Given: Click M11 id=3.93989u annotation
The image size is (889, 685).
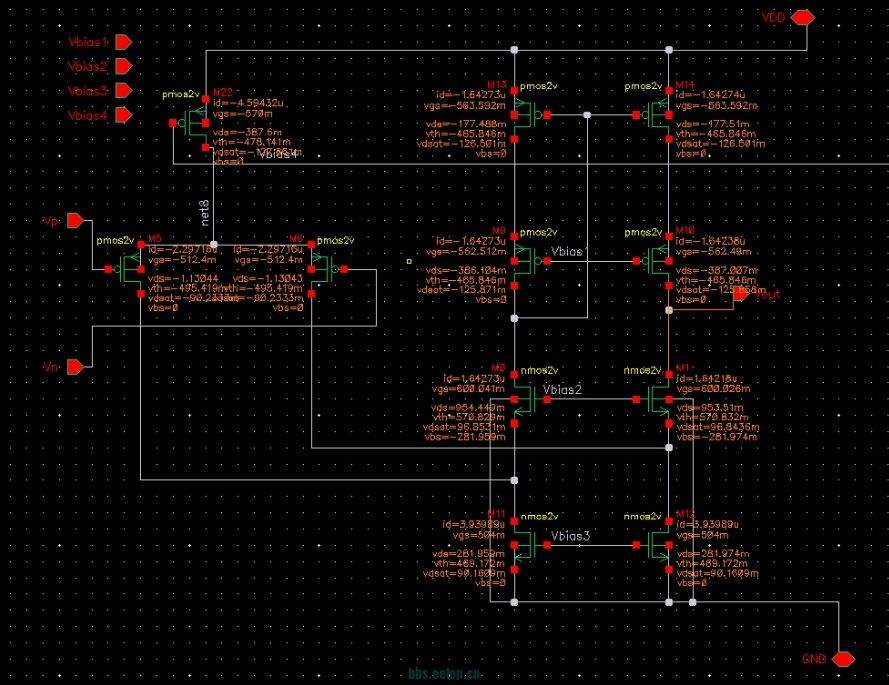Looking at the screenshot, I should pos(474,525).
